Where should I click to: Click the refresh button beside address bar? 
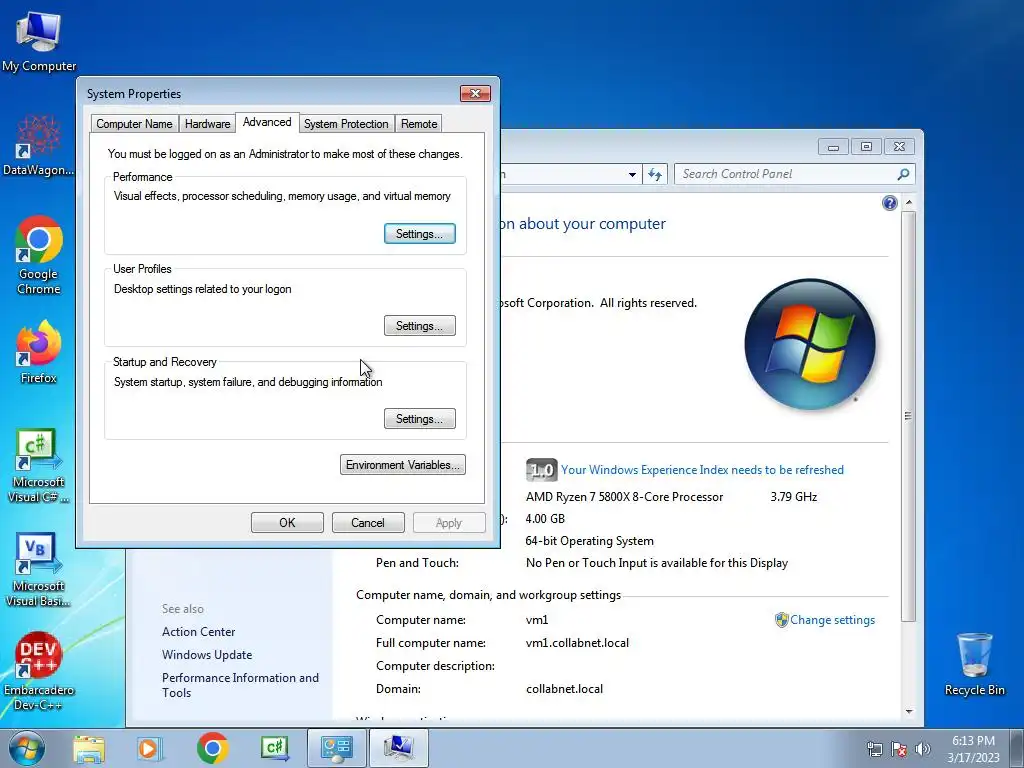(x=655, y=174)
